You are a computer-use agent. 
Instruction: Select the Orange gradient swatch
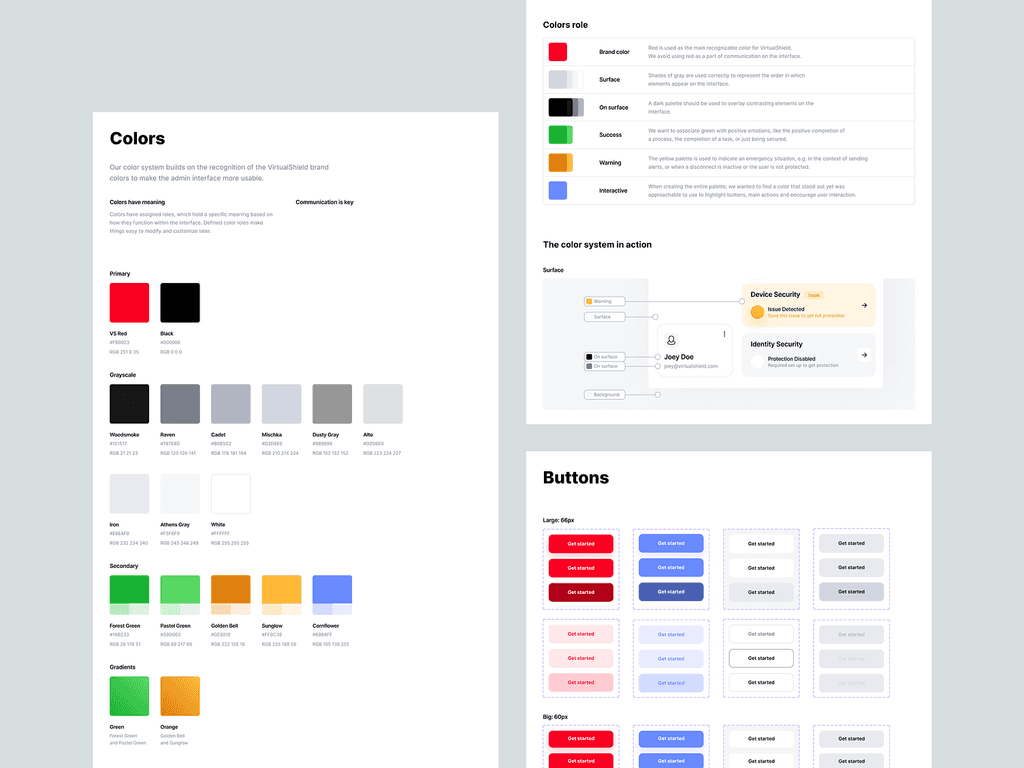tap(180, 695)
